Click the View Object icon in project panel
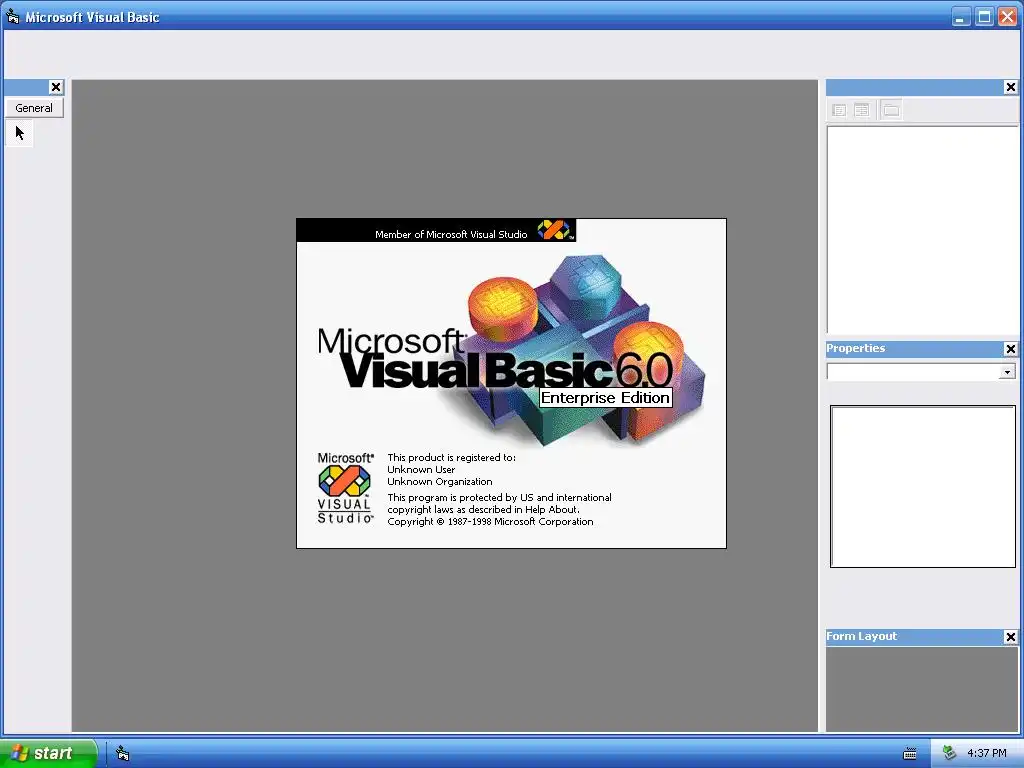This screenshot has height=768, width=1024. tap(862, 110)
